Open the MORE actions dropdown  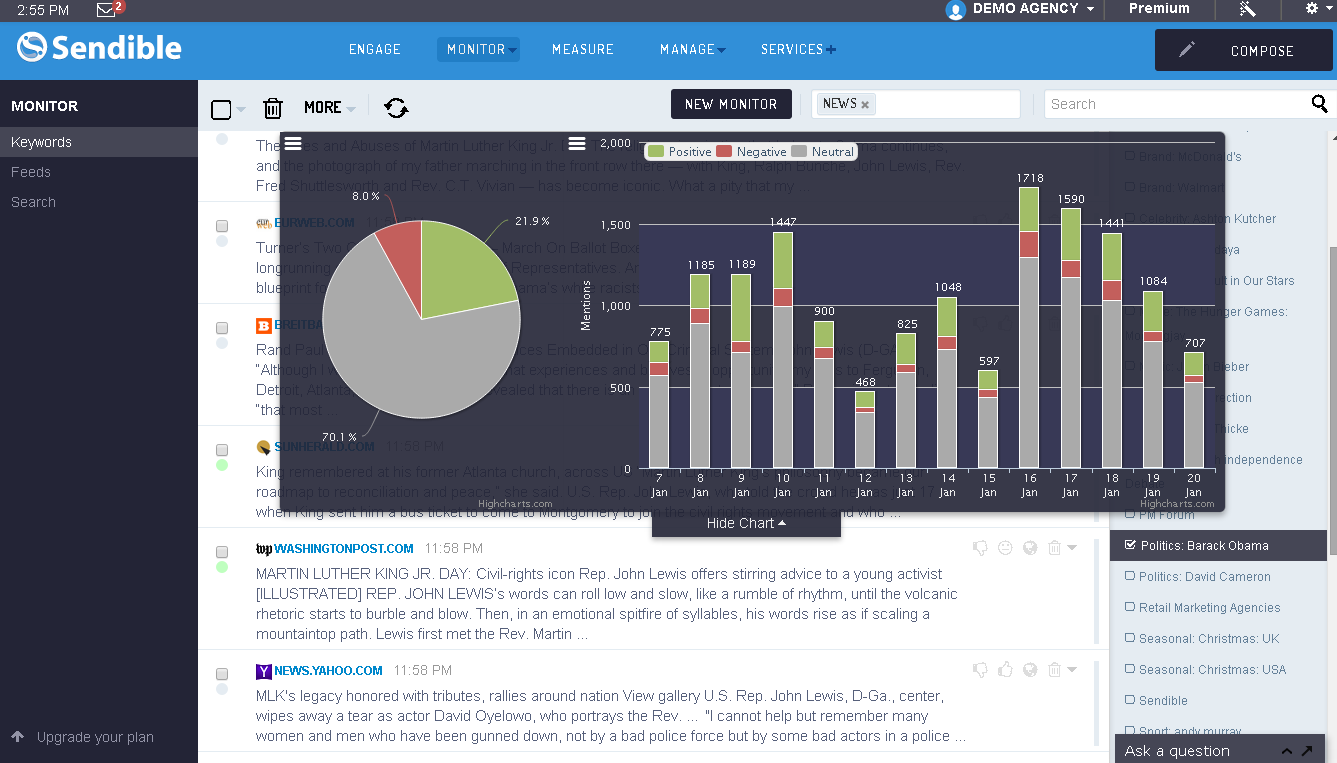pyautogui.click(x=330, y=107)
